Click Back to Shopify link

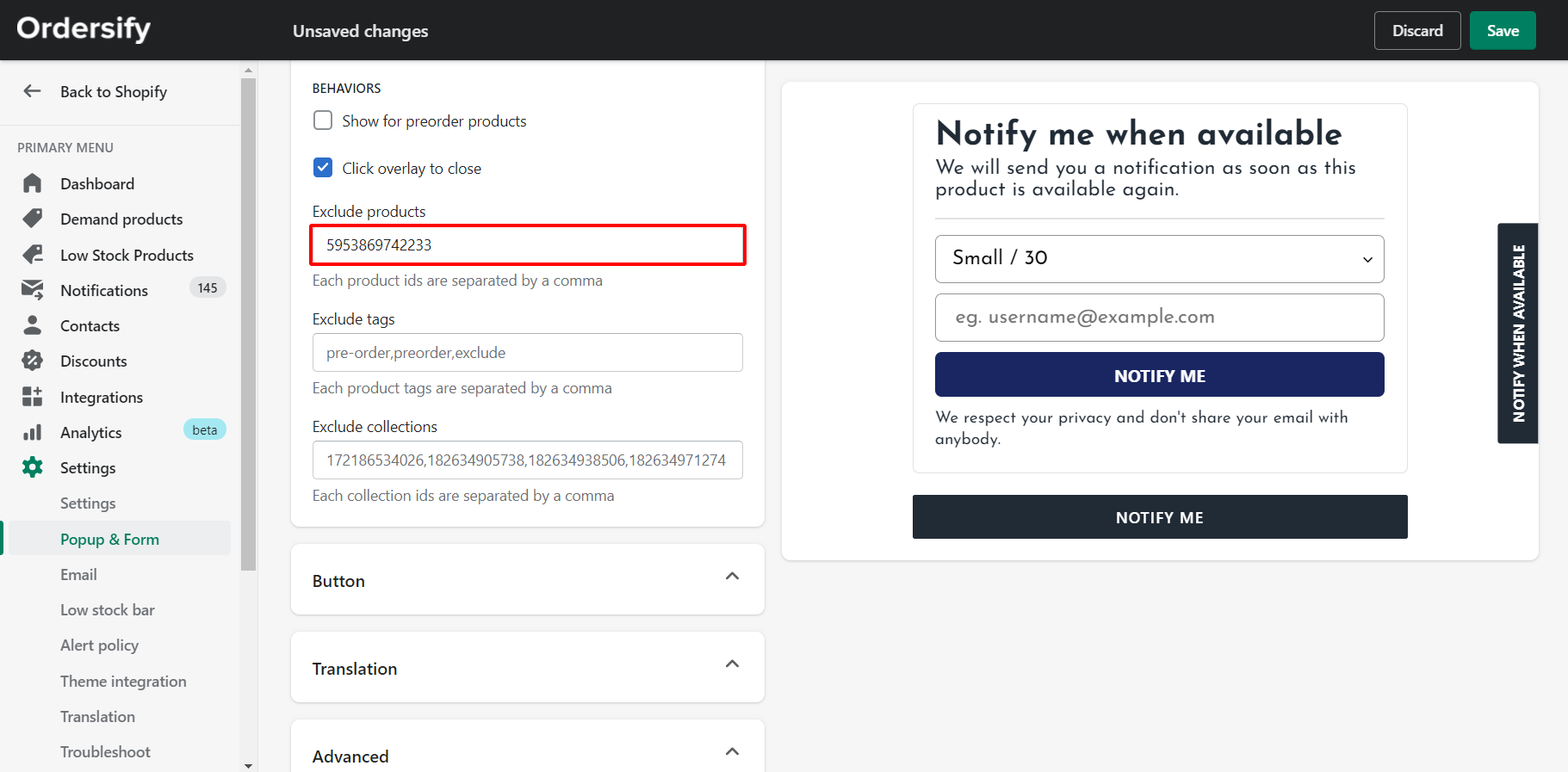coord(114,91)
